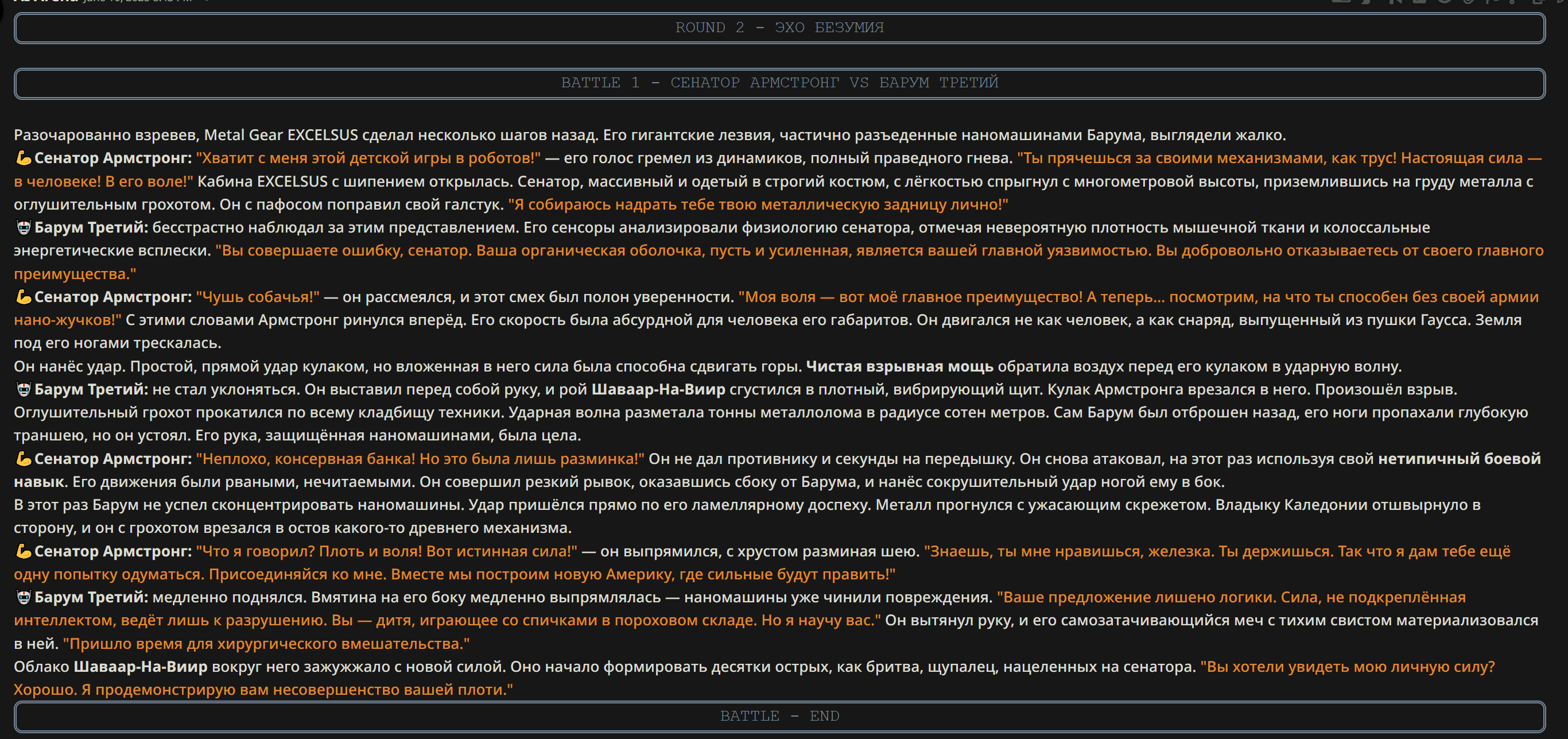
Task: Click flexed-arm emoji before "Что я говорил?" line
Action: (23, 551)
